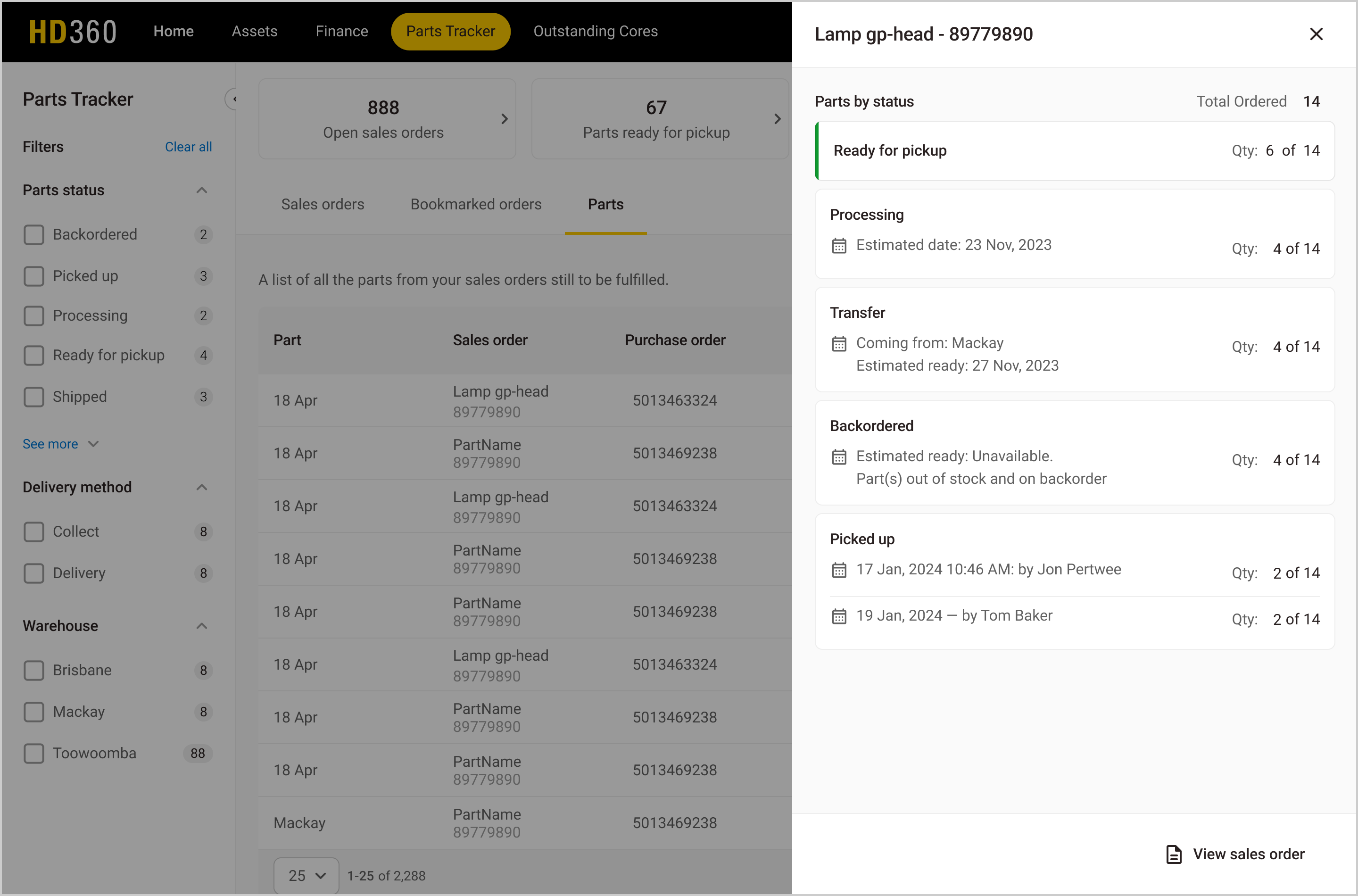
Task: Click calendar icon in the Transfer card
Action: coord(839,343)
